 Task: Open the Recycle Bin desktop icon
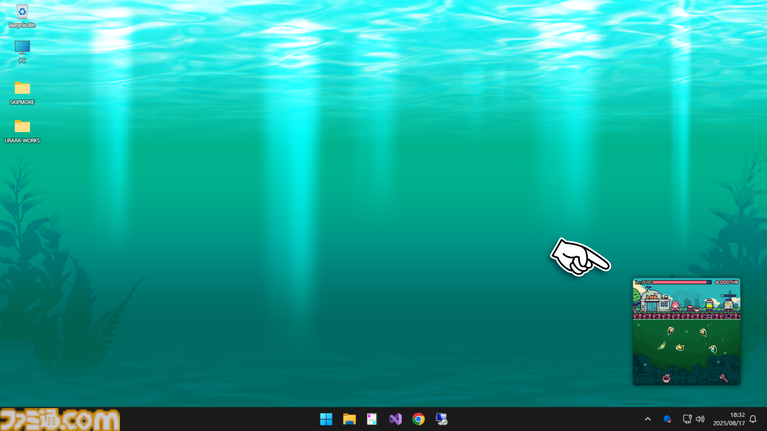click(x=22, y=14)
